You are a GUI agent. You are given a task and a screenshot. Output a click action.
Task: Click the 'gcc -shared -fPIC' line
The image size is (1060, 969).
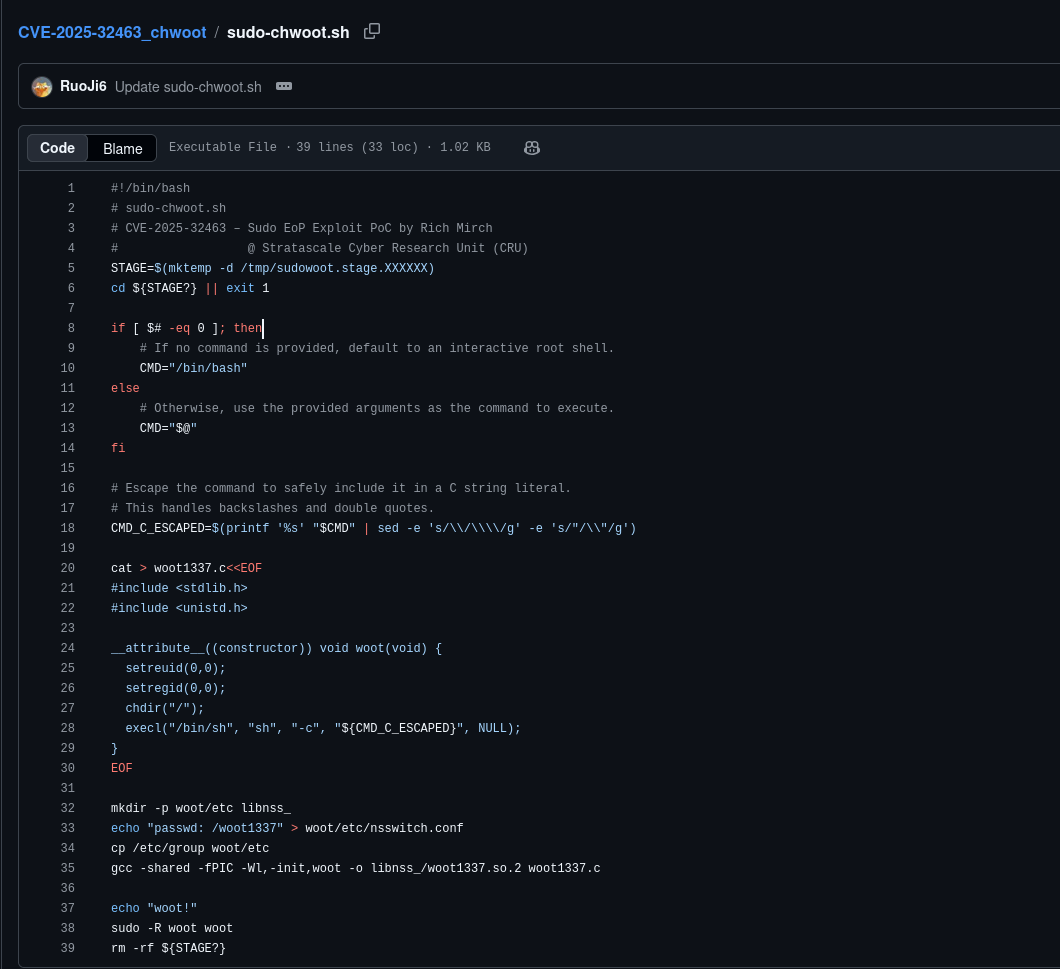click(x=356, y=868)
